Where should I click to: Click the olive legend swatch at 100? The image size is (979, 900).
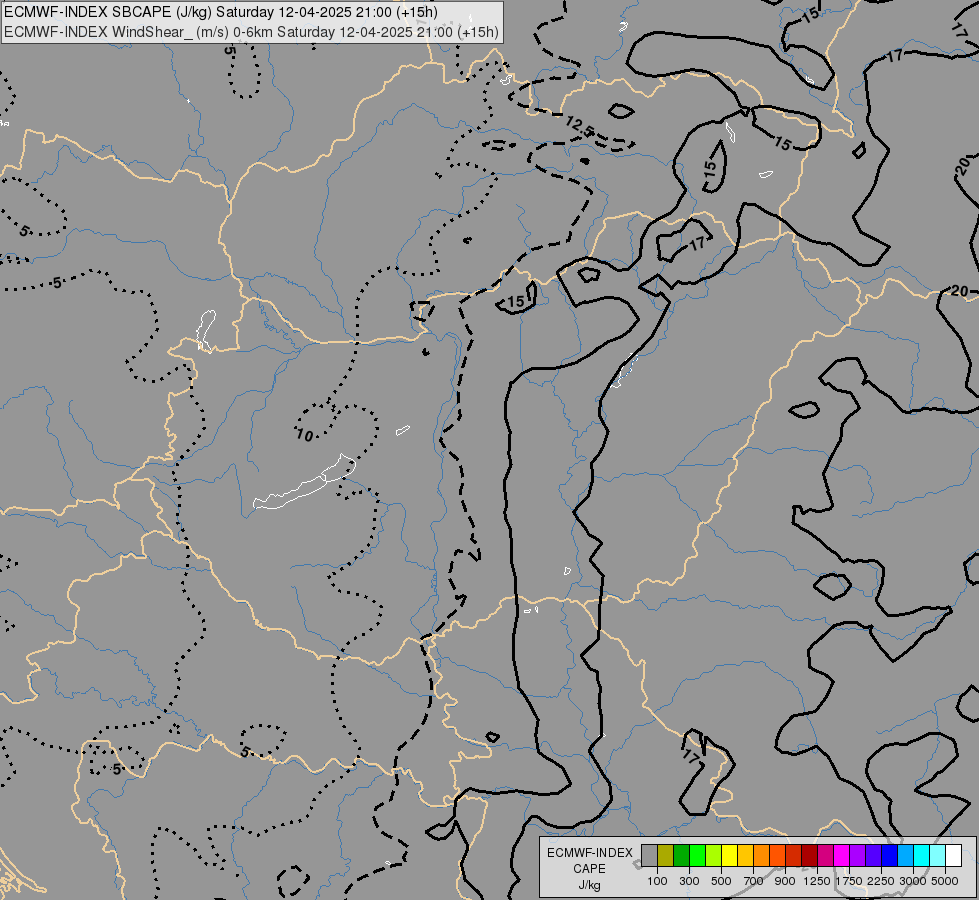point(666,855)
